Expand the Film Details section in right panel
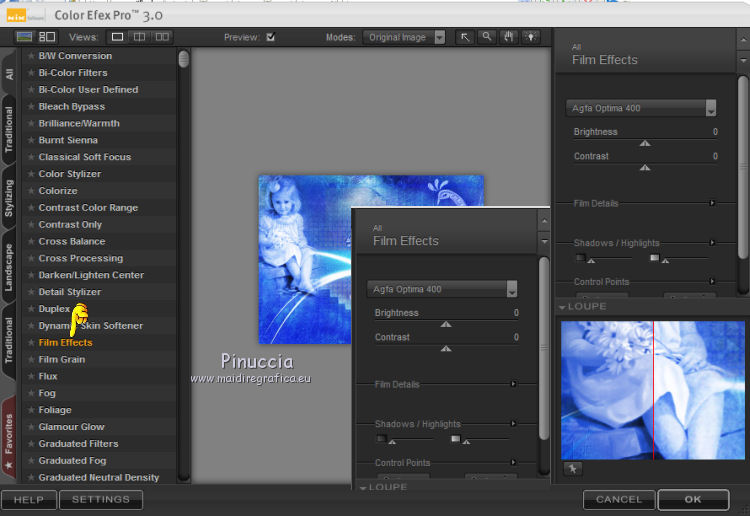The image size is (750, 516). point(712,203)
